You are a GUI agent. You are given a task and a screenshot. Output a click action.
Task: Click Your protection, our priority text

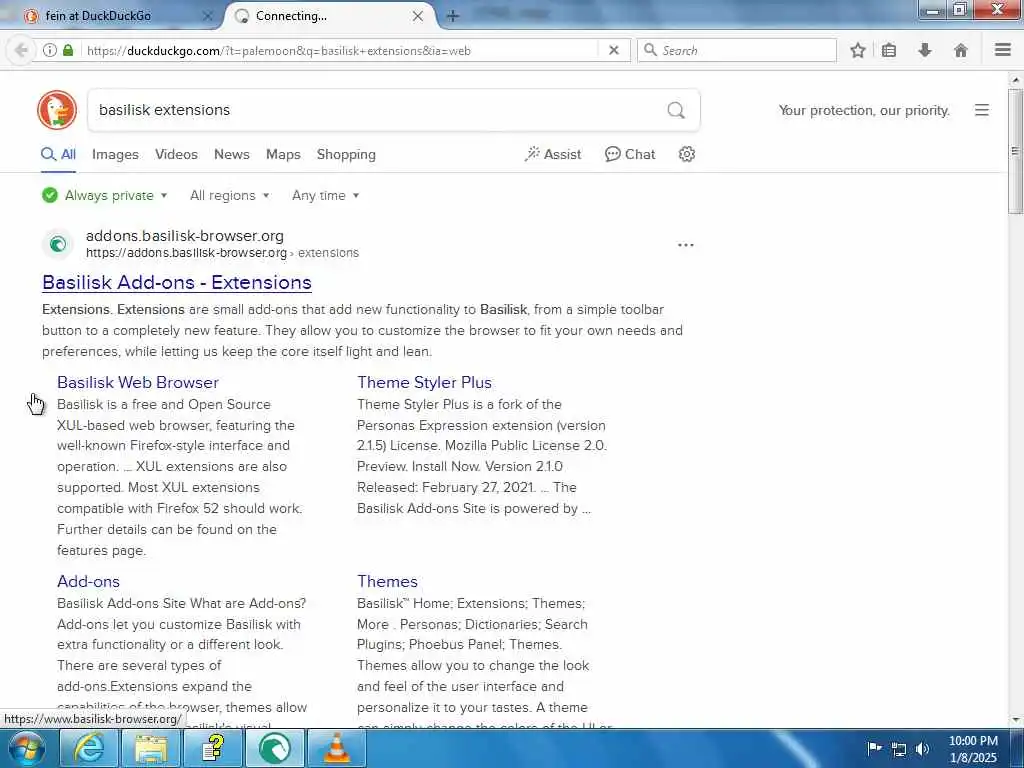click(x=864, y=110)
